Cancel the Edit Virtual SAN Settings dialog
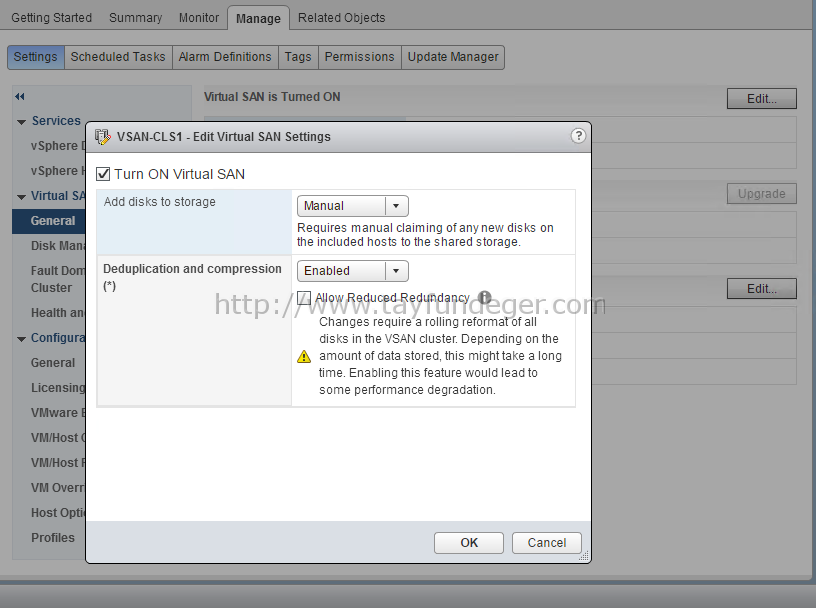 coord(547,543)
